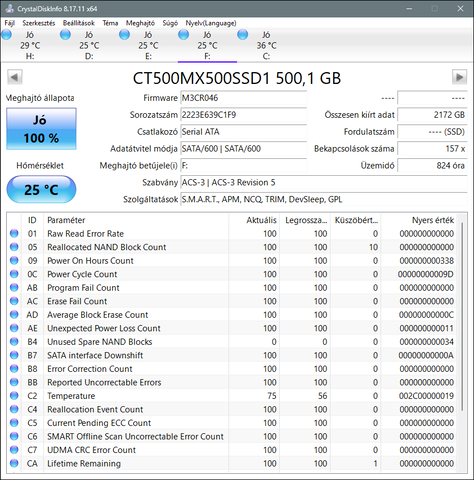This screenshot has height=480, width=474.
Task: Click the Temperature row status indicator
Action: coord(14,396)
